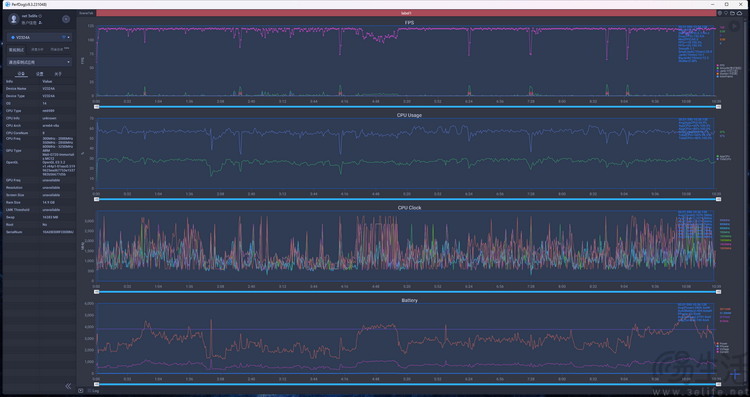The width and height of the screenshot is (750, 397).
Task: Click the CPU Usage chart title
Action: 409,115
